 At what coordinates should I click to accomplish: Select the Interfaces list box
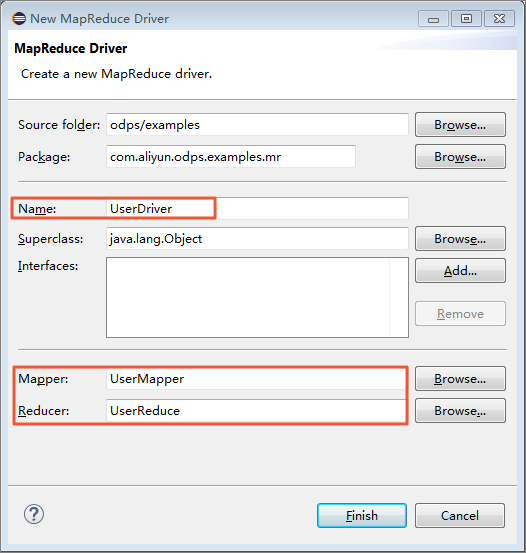point(257,297)
